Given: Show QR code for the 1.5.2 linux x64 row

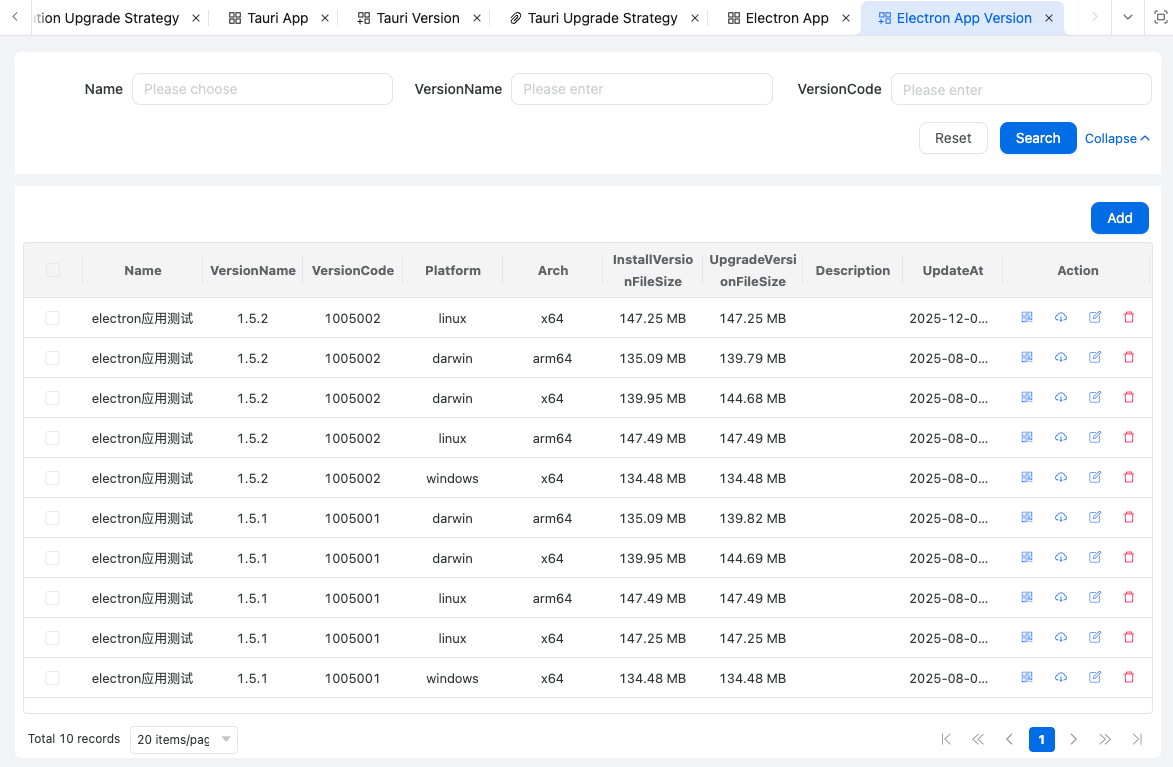Looking at the screenshot, I should [x=1026, y=317].
